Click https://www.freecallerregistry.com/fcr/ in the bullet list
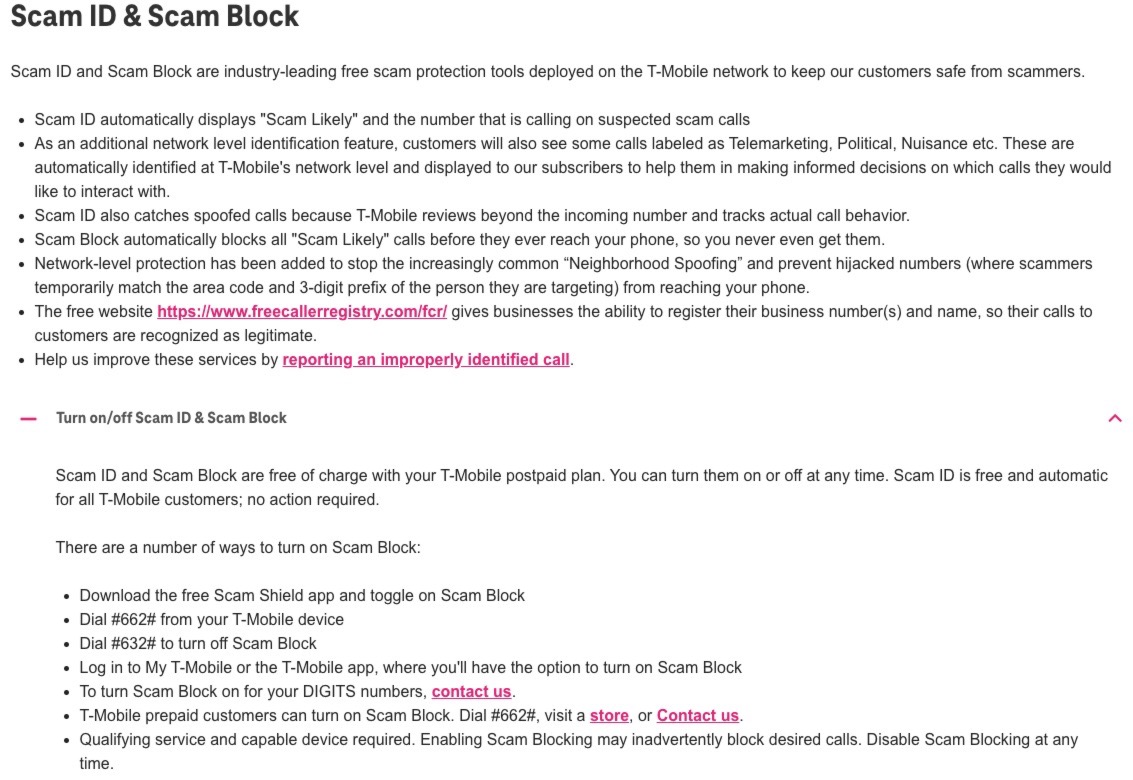 [301, 311]
